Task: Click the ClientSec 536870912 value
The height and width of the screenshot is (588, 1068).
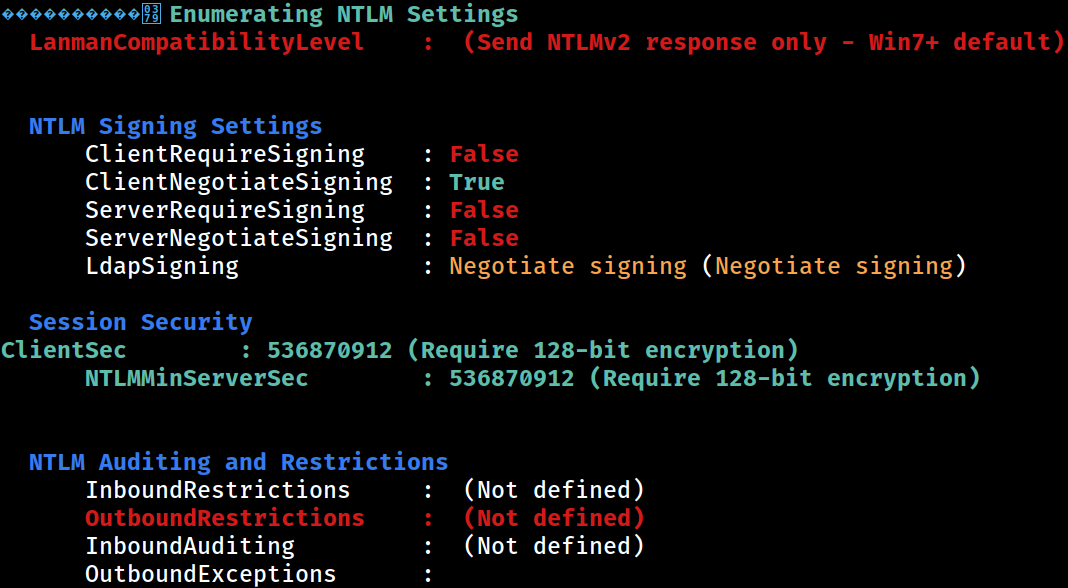Action: pos(330,350)
